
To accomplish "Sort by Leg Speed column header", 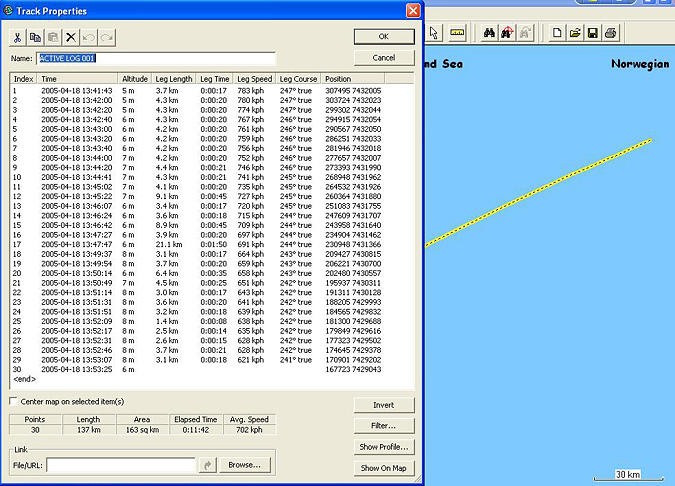I will point(255,79).
